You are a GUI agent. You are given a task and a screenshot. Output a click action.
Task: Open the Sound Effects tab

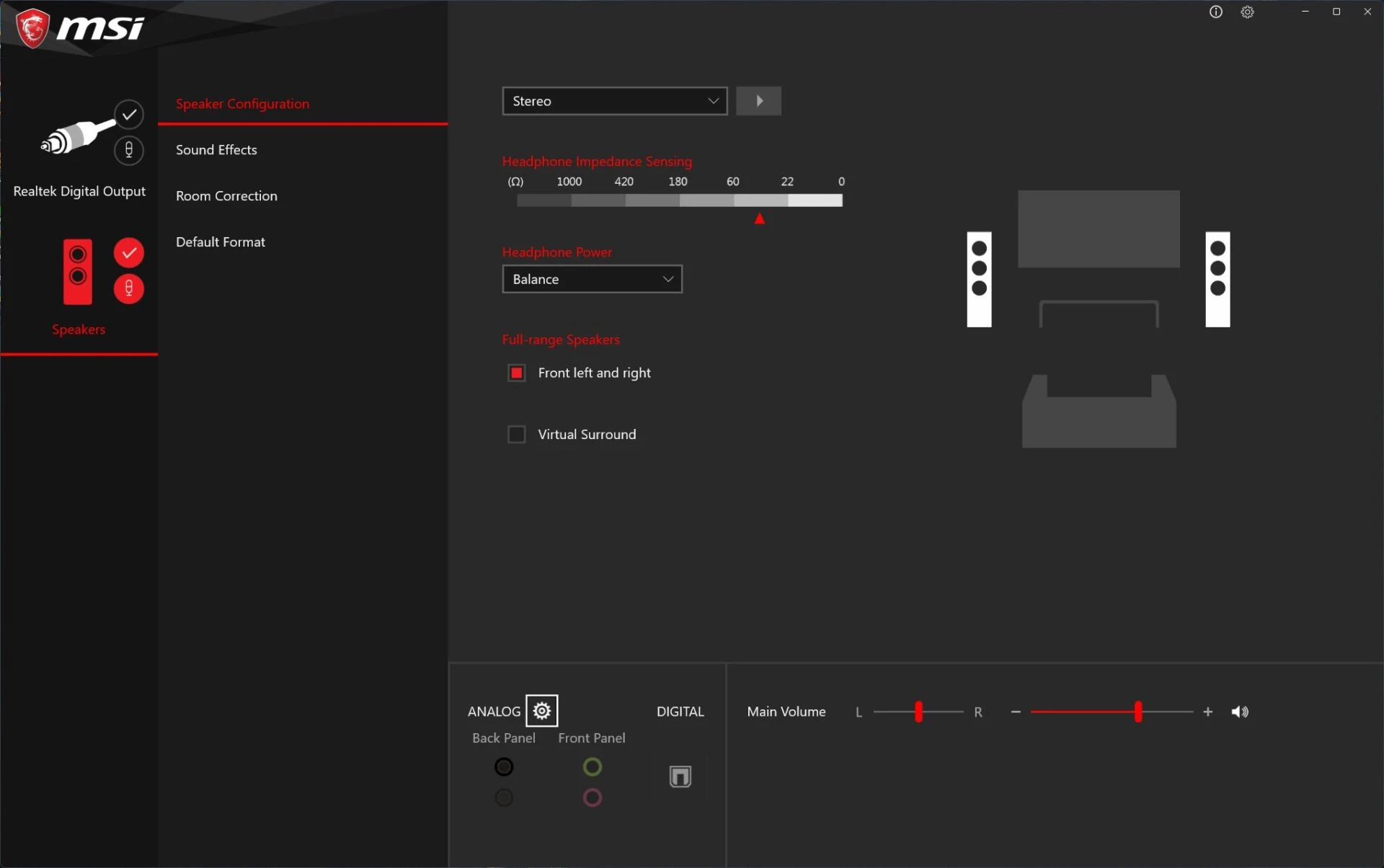pyautogui.click(x=303, y=150)
